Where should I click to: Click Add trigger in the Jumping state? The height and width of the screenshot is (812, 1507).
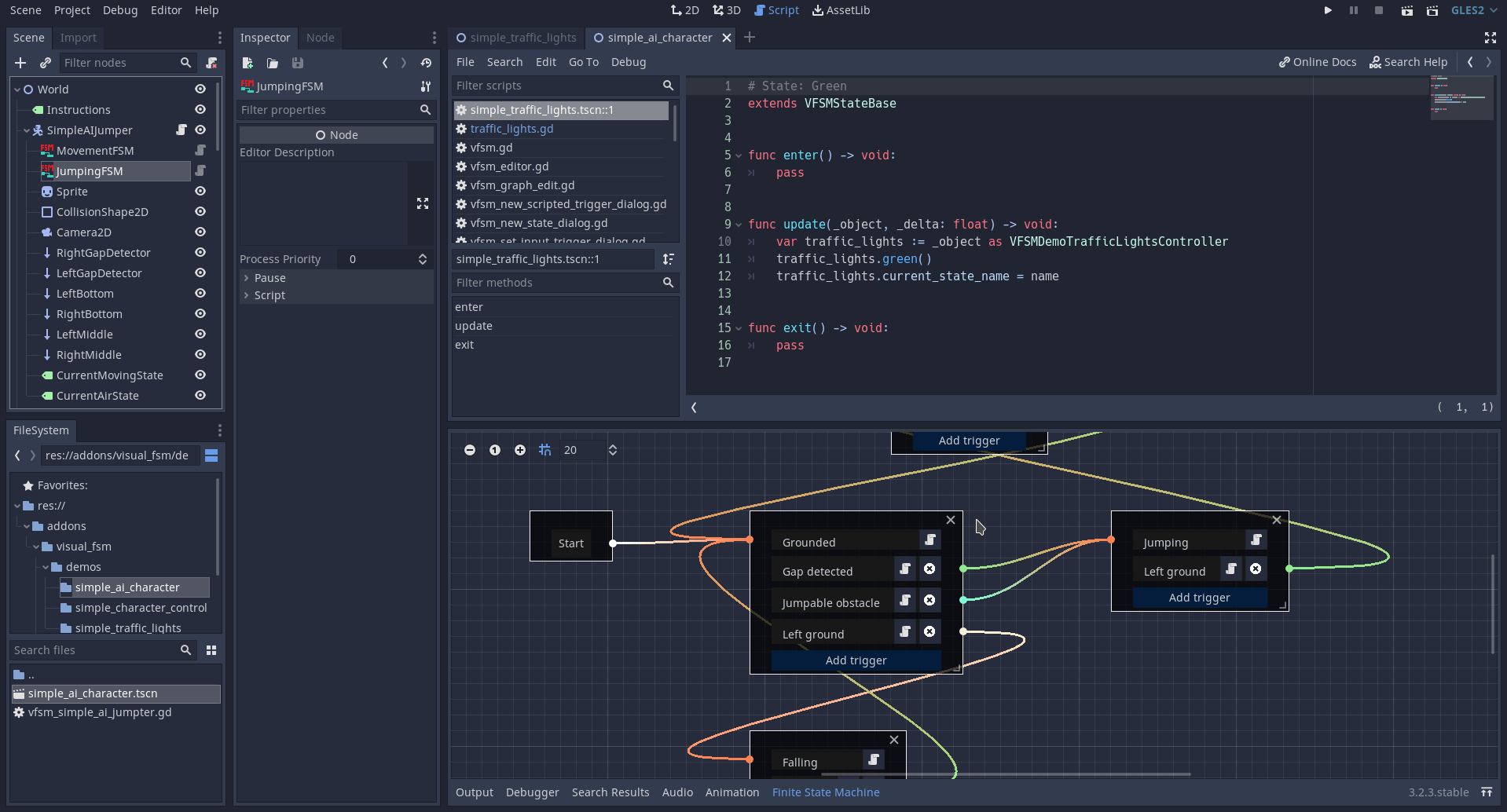pos(1199,598)
